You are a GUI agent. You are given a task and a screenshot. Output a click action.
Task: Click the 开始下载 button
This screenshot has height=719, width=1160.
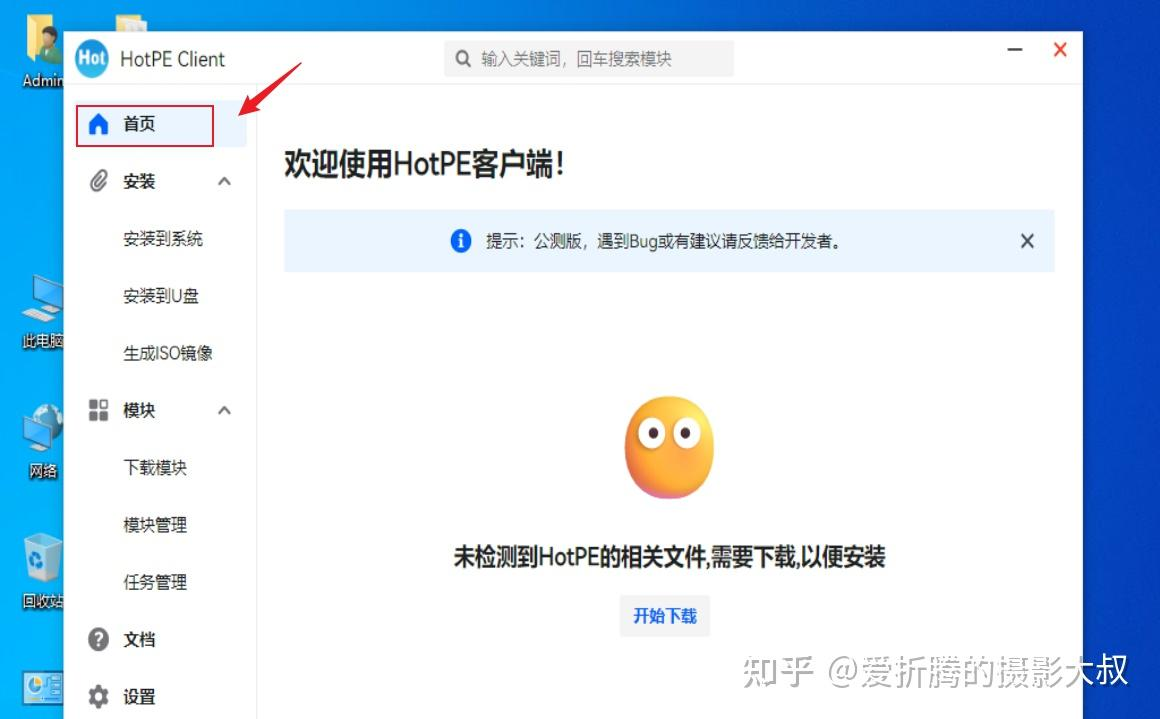pos(664,615)
